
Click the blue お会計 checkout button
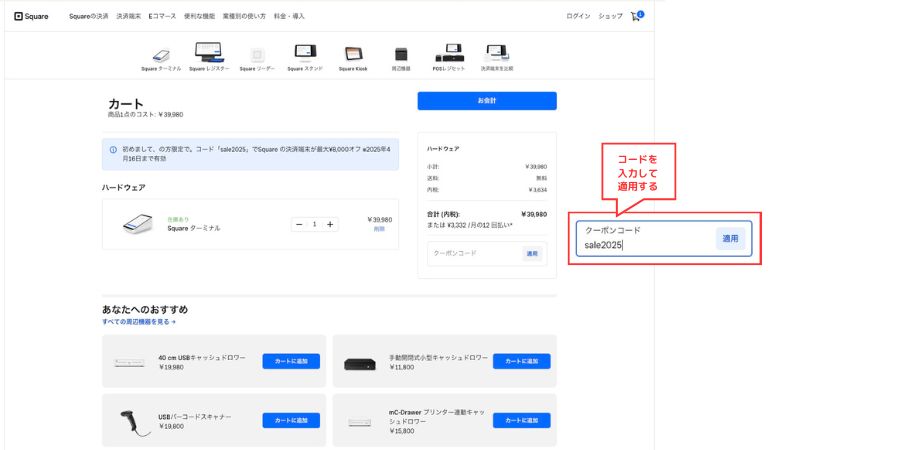[x=487, y=100]
